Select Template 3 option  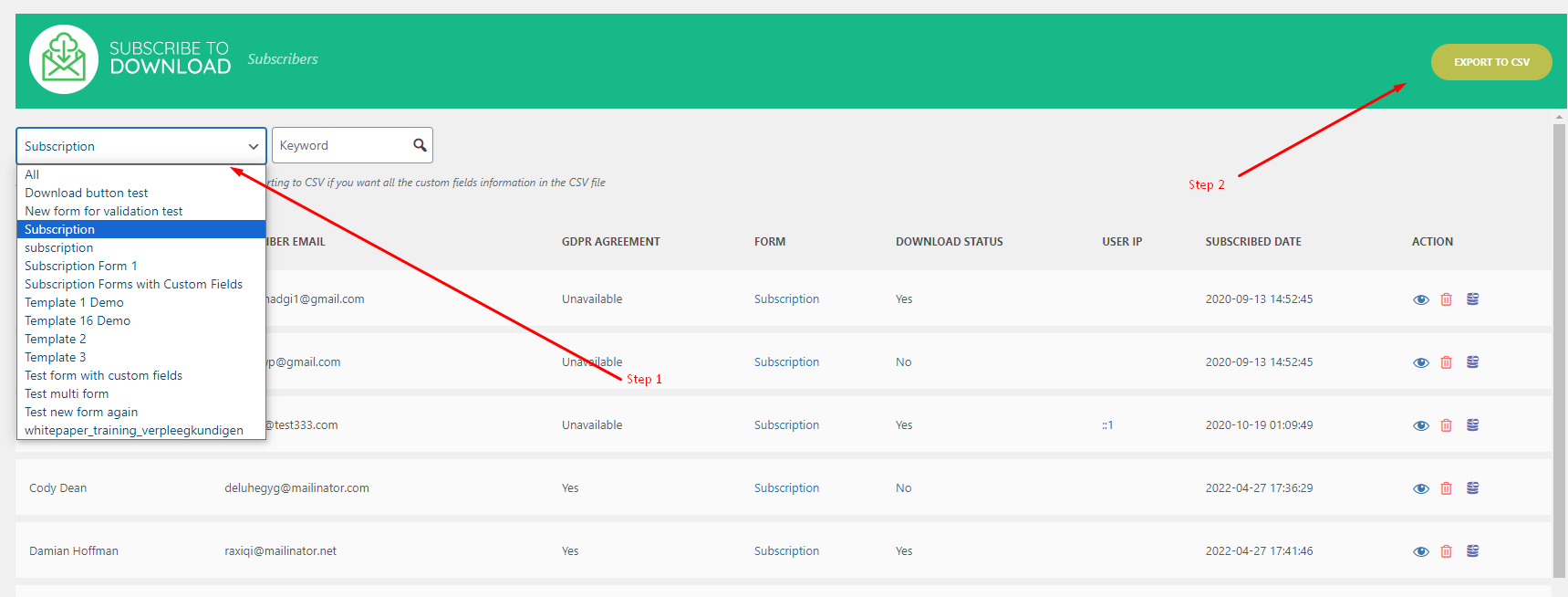(141, 357)
